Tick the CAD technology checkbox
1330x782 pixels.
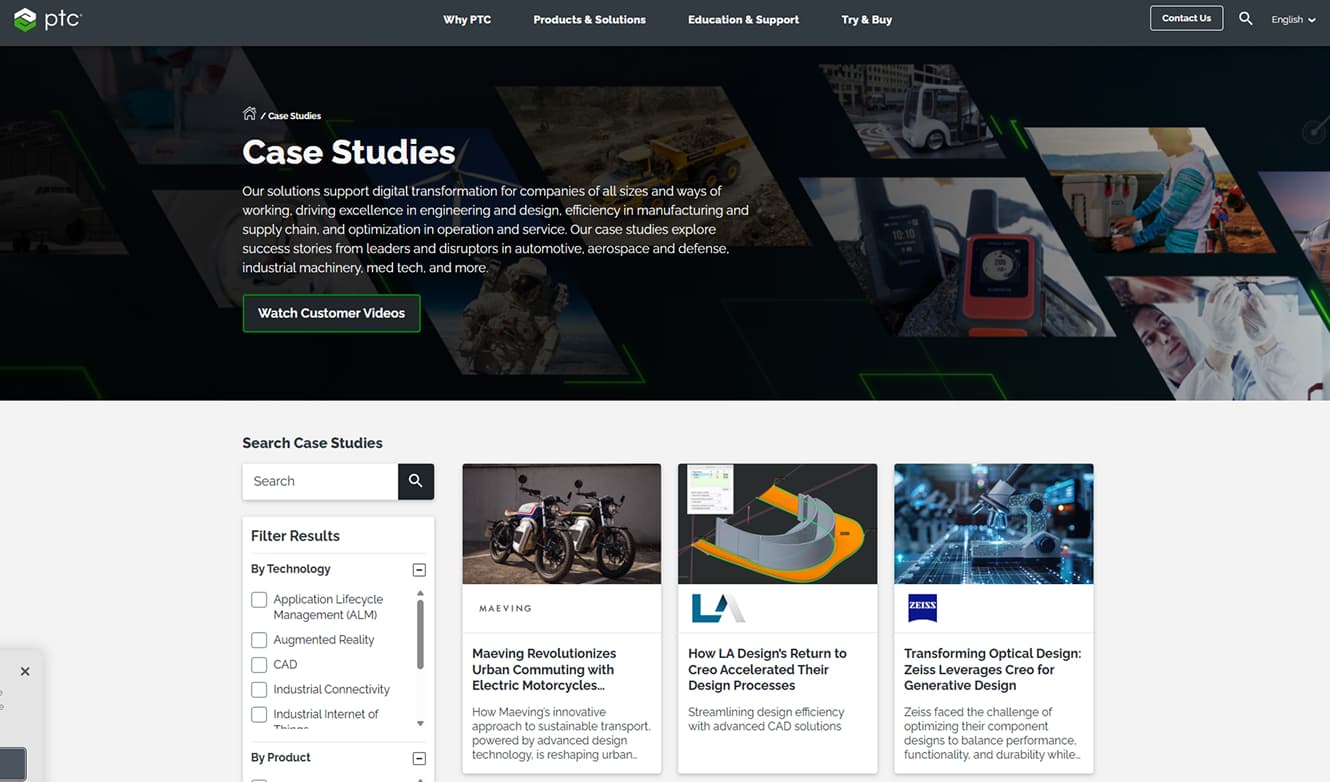(259, 664)
